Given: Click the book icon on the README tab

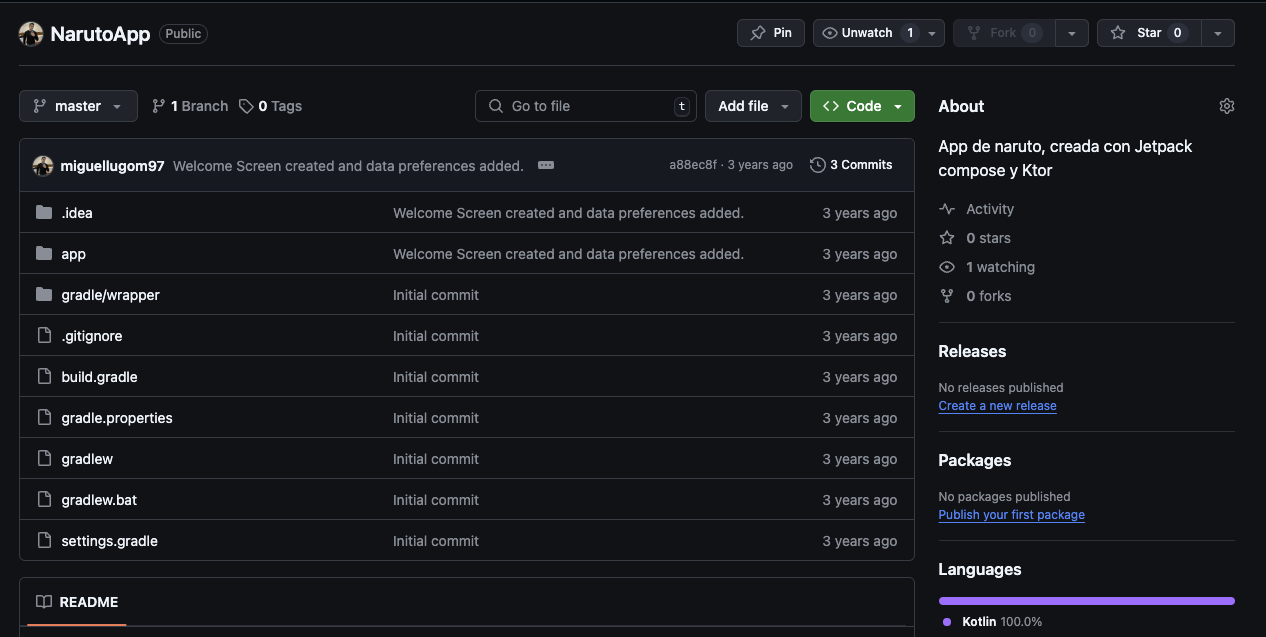Looking at the screenshot, I should point(44,602).
